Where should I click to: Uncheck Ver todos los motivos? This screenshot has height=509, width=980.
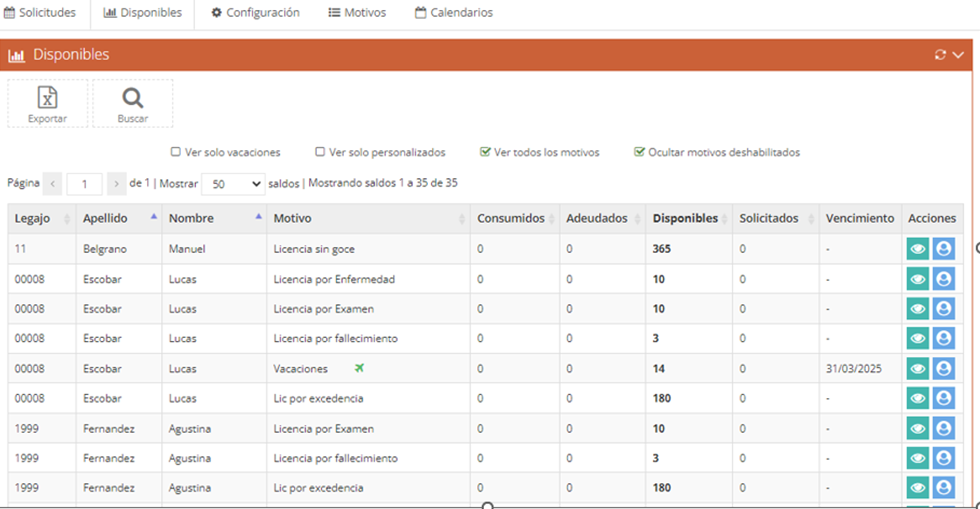(x=485, y=152)
